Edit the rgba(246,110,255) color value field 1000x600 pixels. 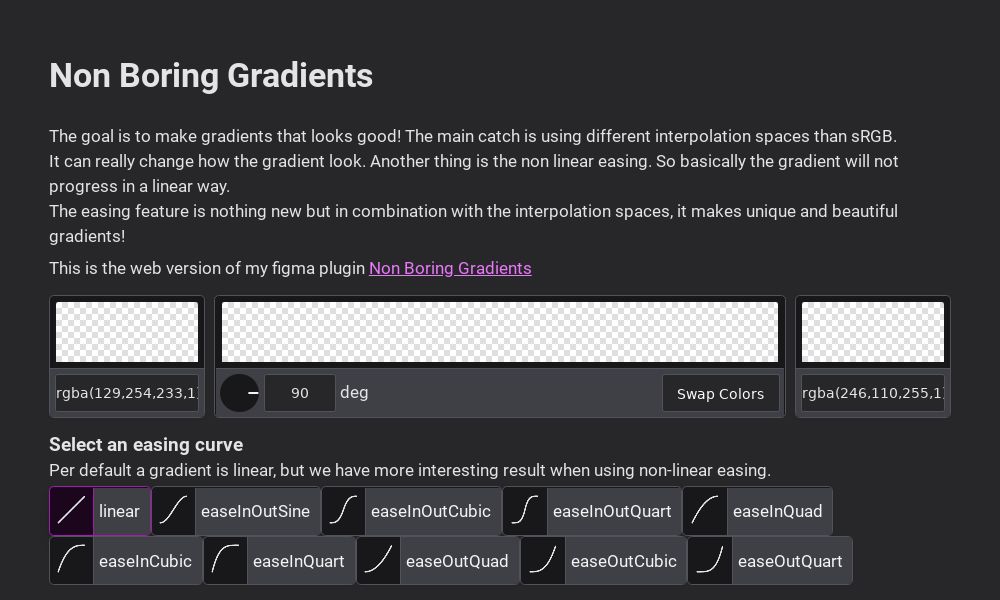873,393
